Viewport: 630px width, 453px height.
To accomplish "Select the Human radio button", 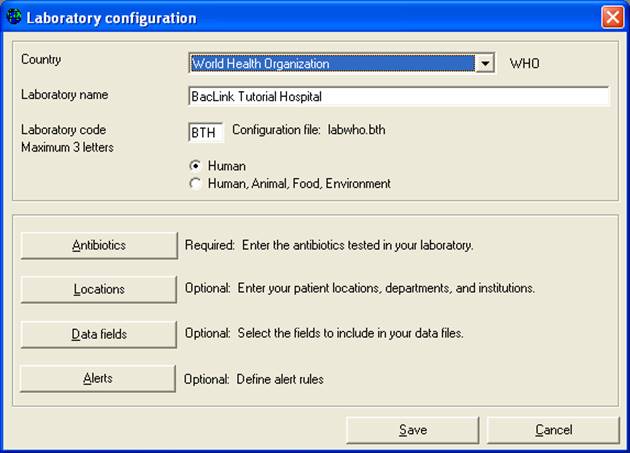I will [195, 165].
